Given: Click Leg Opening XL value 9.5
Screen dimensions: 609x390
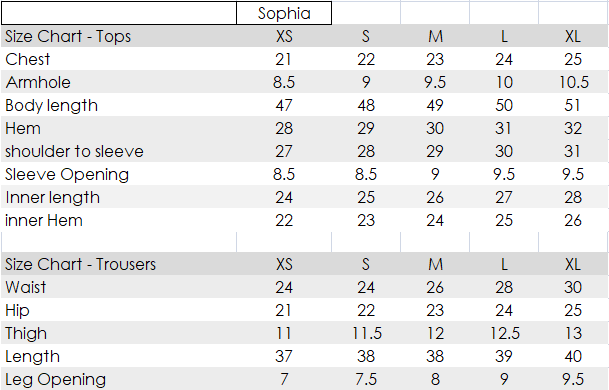Looking at the screenshot, I should 573,379.
